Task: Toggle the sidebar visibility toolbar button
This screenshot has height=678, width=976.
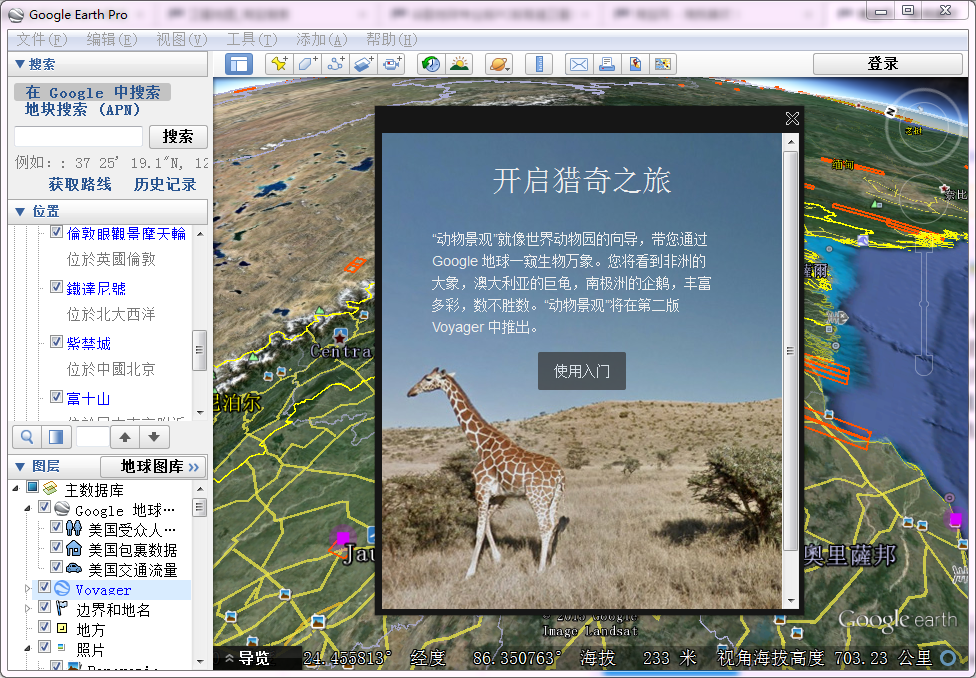Action: coord(239,64)
